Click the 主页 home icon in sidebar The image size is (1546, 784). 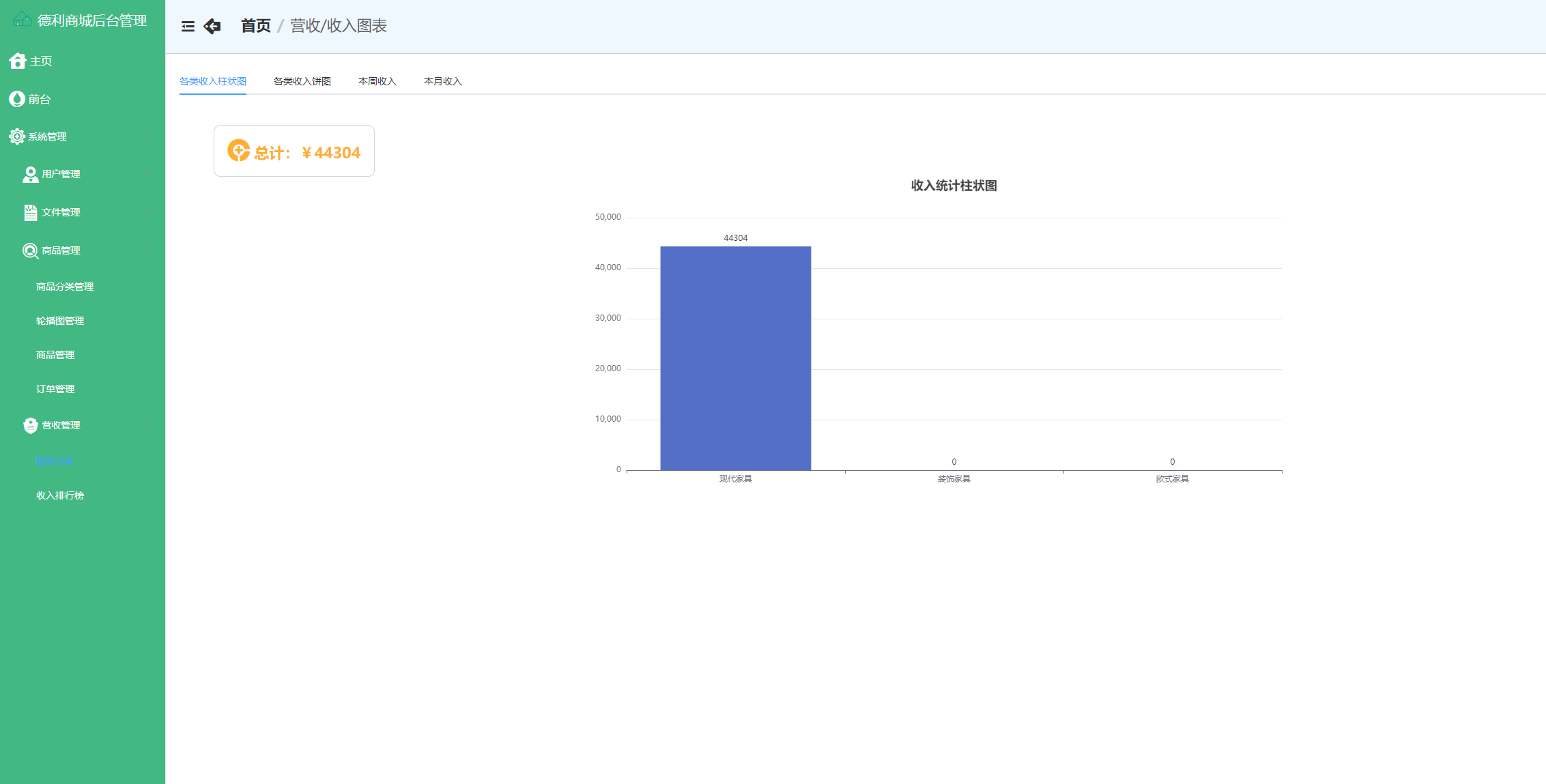[18, 61]
